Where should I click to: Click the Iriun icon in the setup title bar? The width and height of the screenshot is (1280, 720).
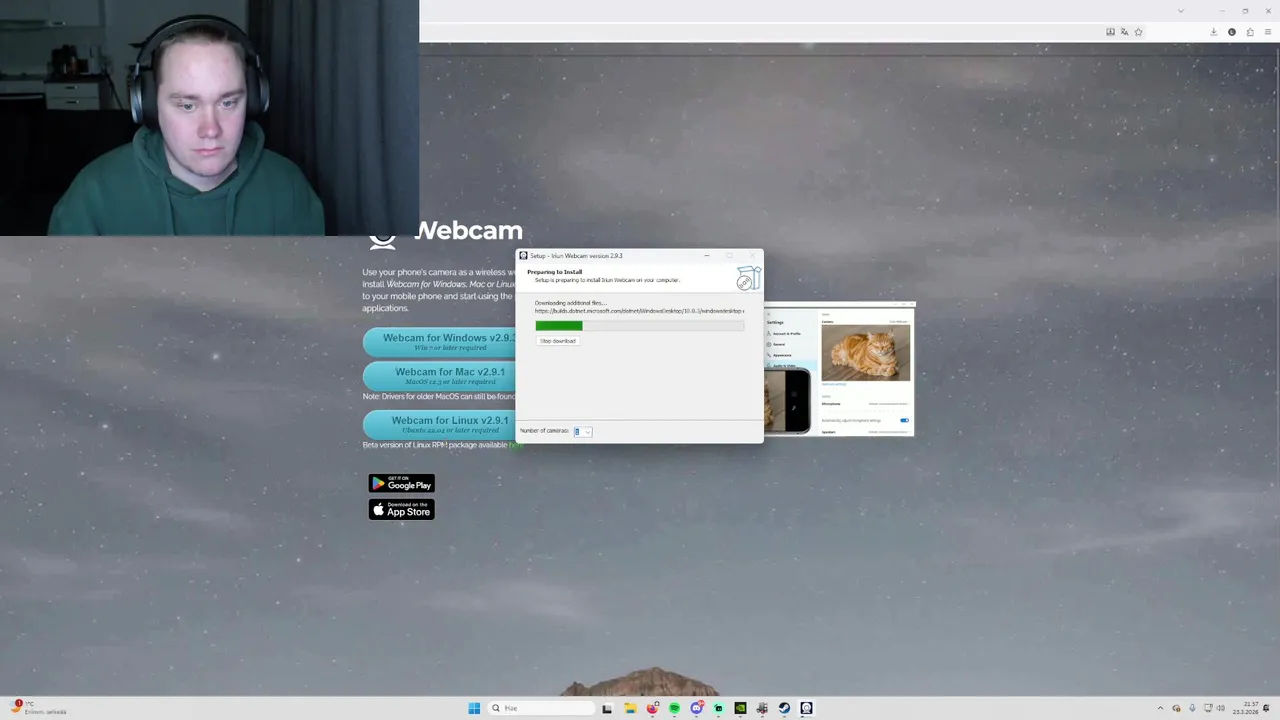click(523, 256)
